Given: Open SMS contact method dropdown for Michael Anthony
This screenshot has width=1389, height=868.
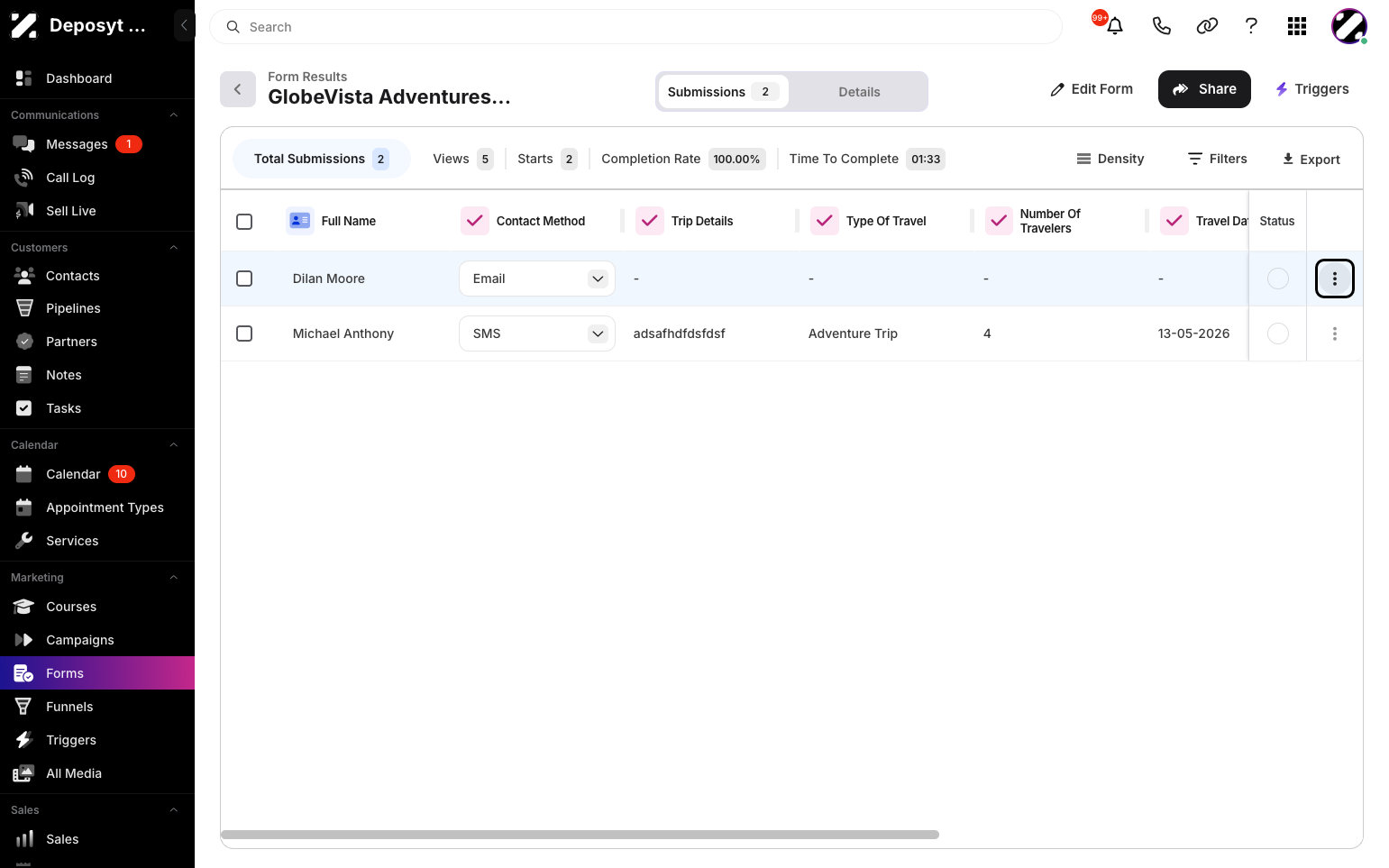Looking at the screenshot, I should (x=537, y=333).
